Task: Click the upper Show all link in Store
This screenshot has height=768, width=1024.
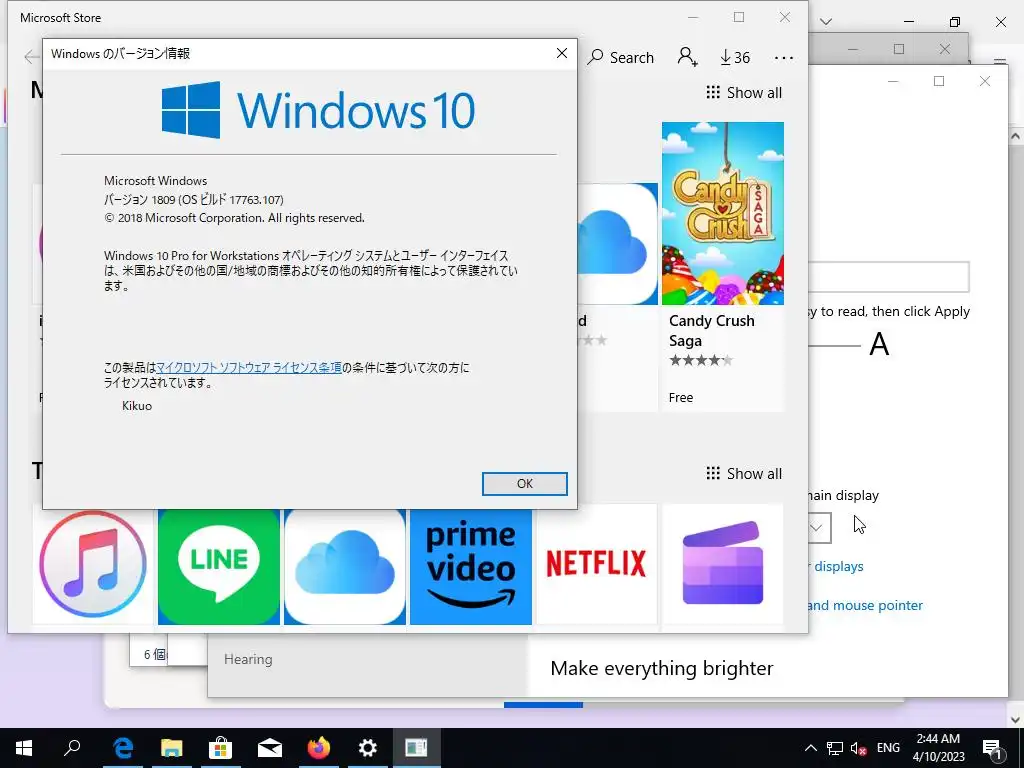Action: pos(744,93)
